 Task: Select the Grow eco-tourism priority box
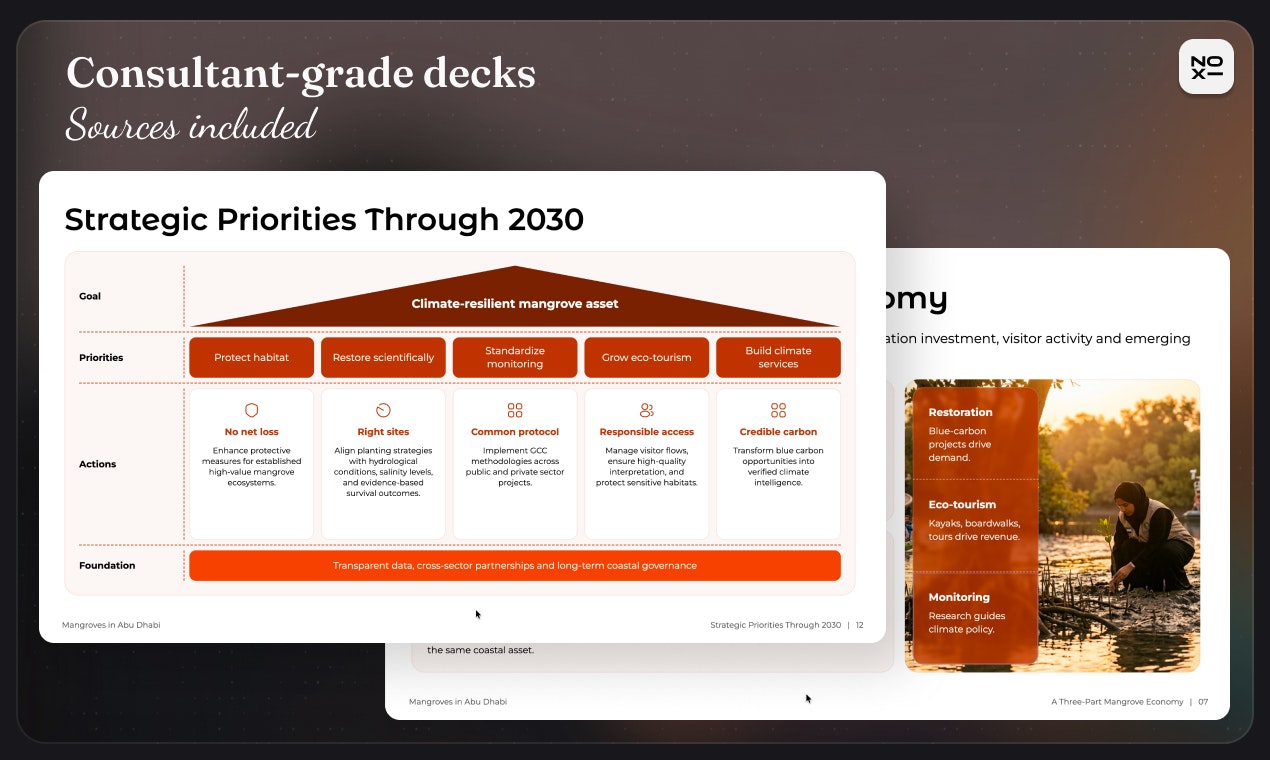tap(646, 357)
